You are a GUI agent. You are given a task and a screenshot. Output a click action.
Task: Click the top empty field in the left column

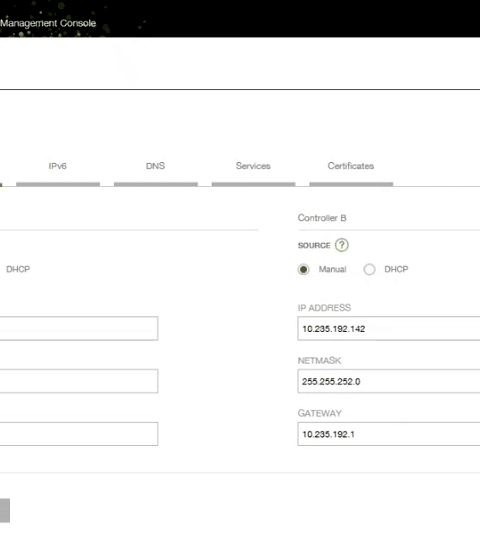click(x=79, y=328)
